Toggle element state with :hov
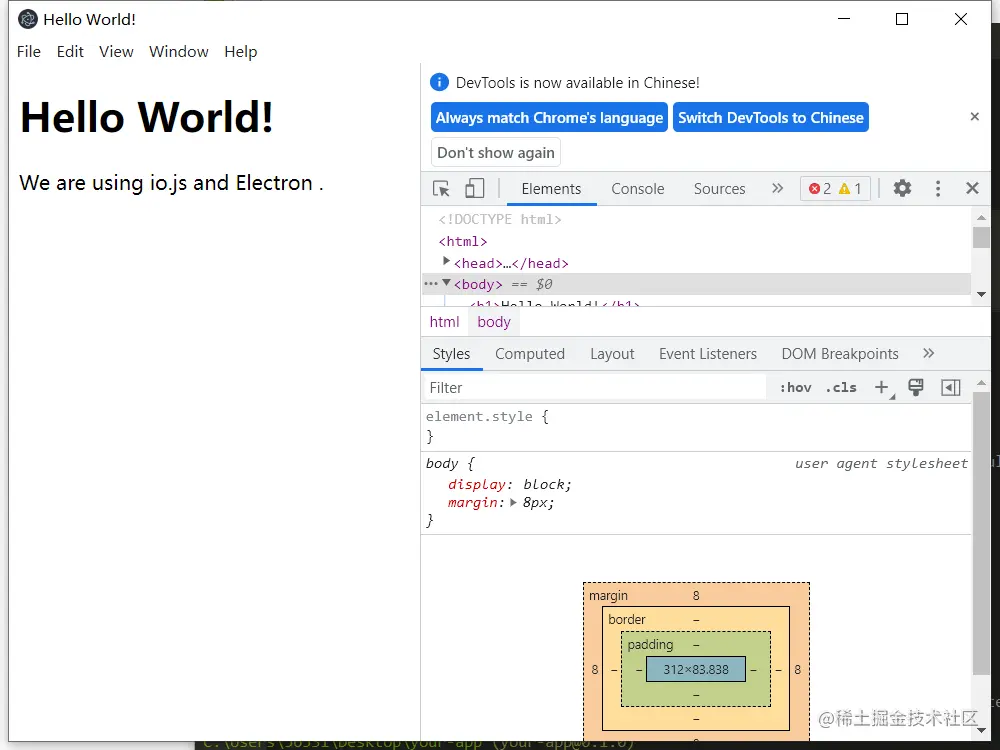 pos(795,388)
